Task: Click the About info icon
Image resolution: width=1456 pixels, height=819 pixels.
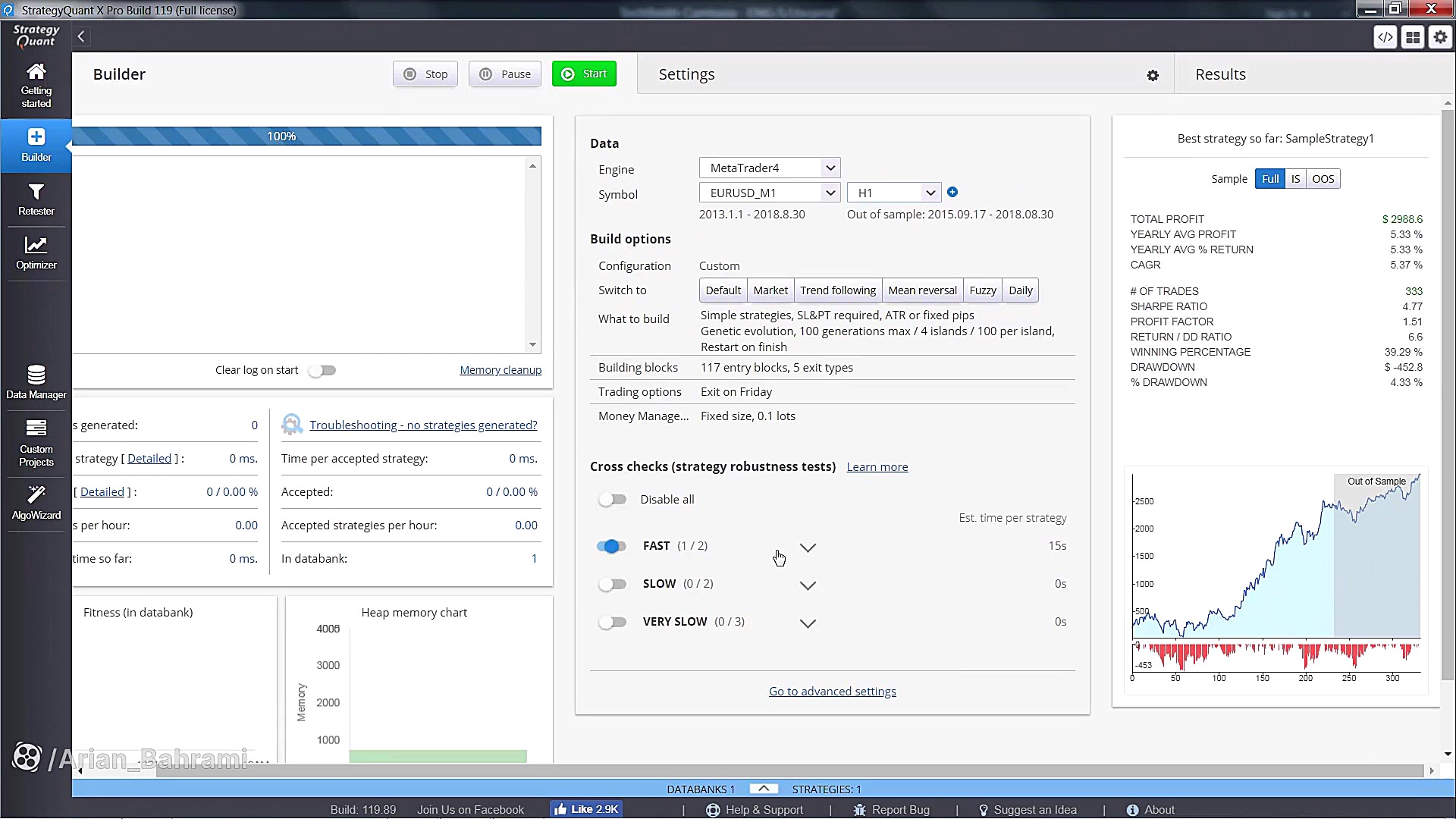Action: click(x=1132, y=810)
